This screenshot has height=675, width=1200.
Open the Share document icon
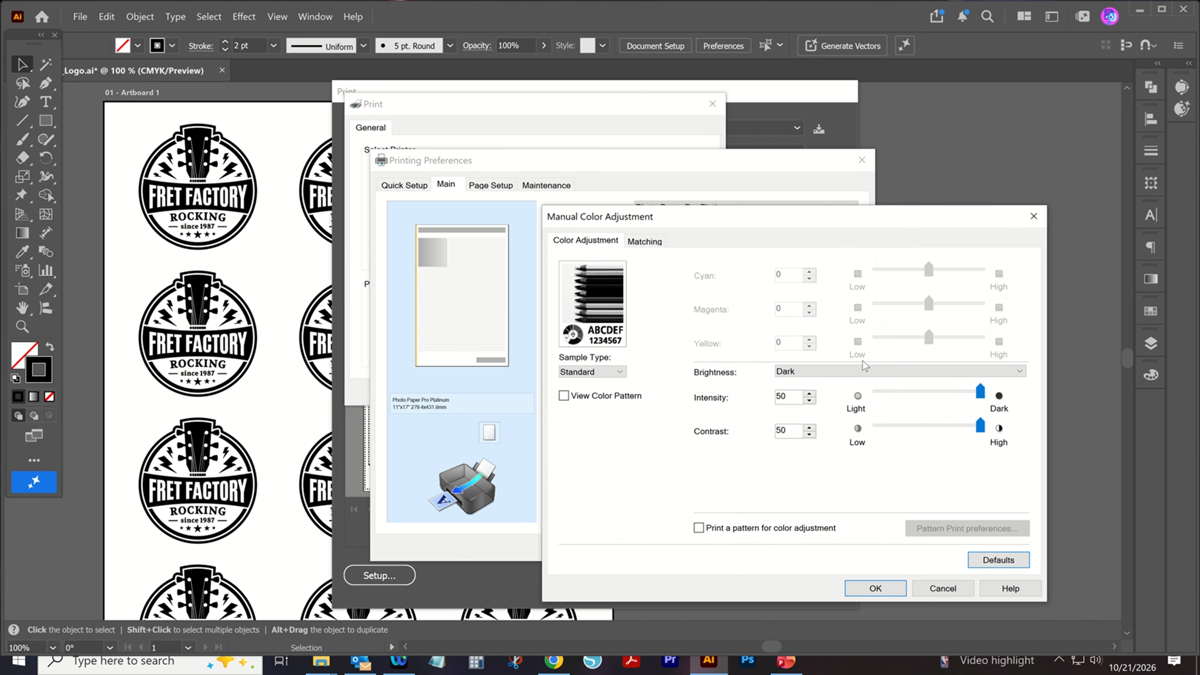tap(936, 16)
